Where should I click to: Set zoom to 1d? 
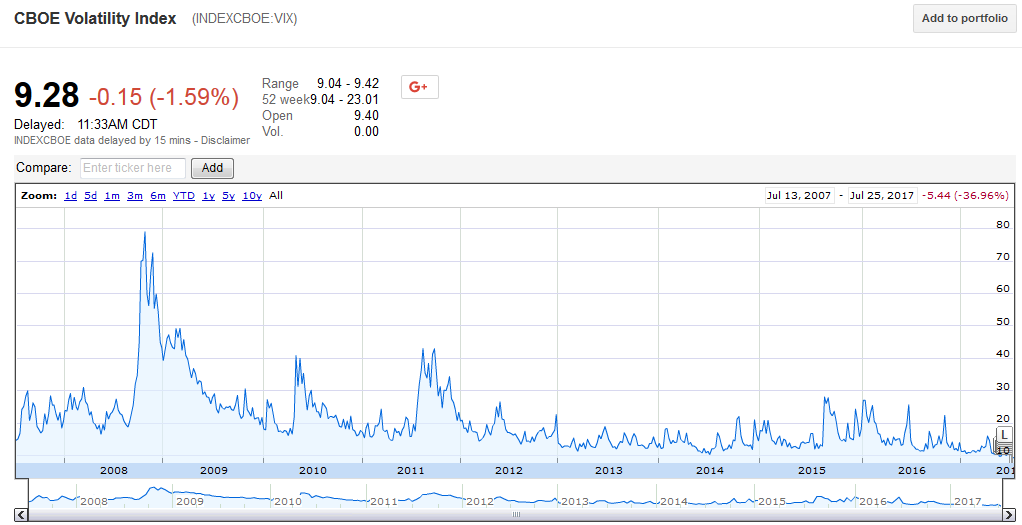(x=71, y=196)
